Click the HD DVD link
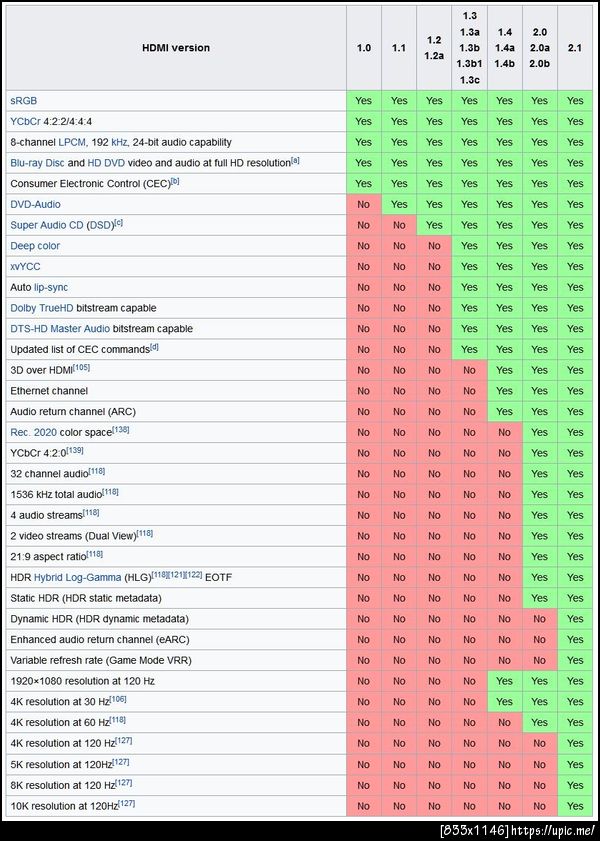The width and height of the screenshot is (600, 841). (108, 163)
